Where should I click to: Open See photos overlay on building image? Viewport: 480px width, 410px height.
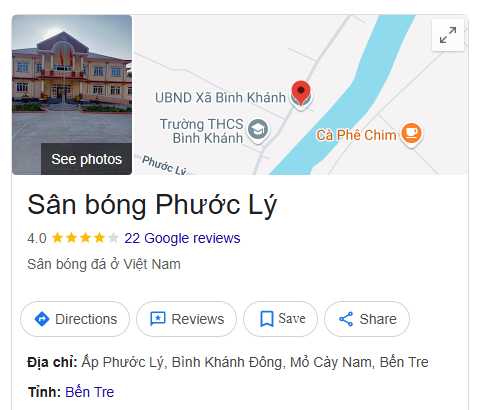[86, 159]
